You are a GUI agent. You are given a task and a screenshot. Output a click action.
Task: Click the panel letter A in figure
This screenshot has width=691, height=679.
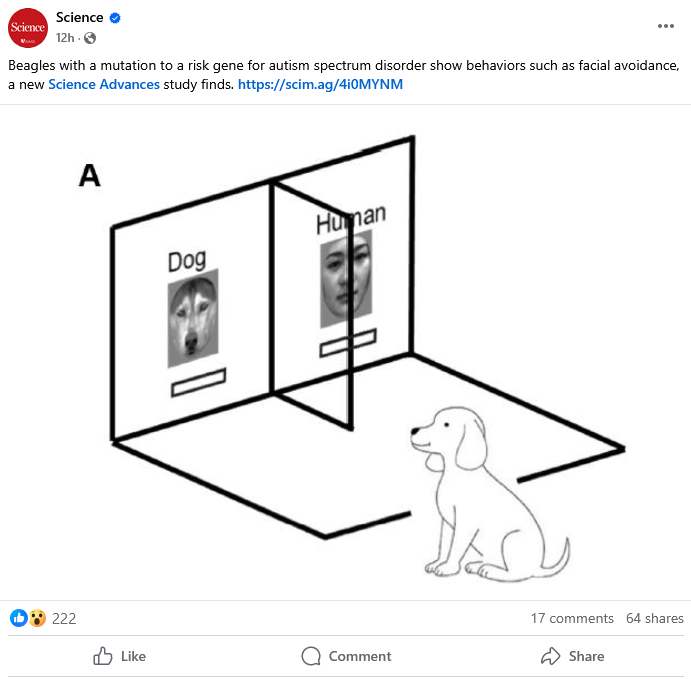(x=89, y=175)
